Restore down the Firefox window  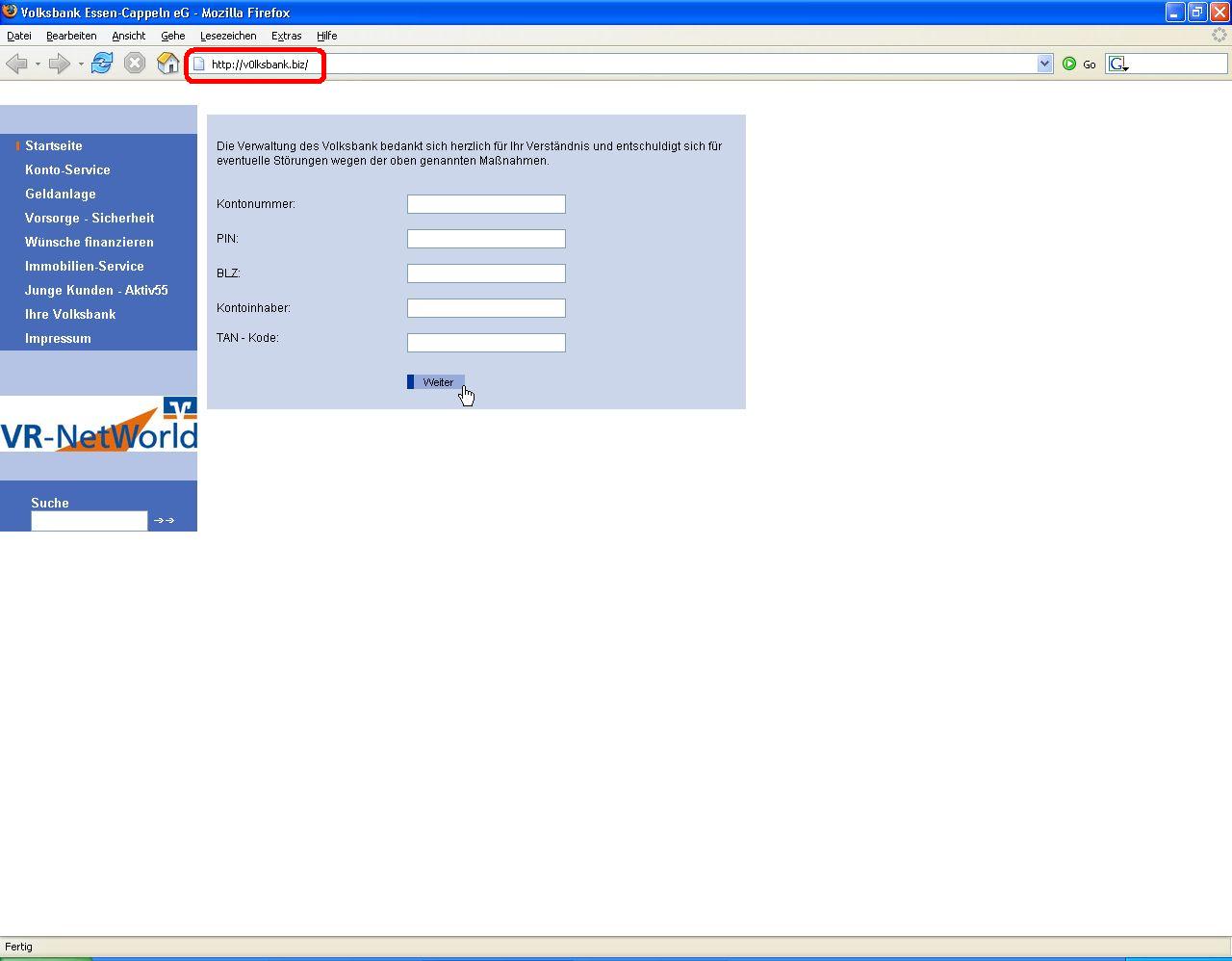[x=1197, y=13]
